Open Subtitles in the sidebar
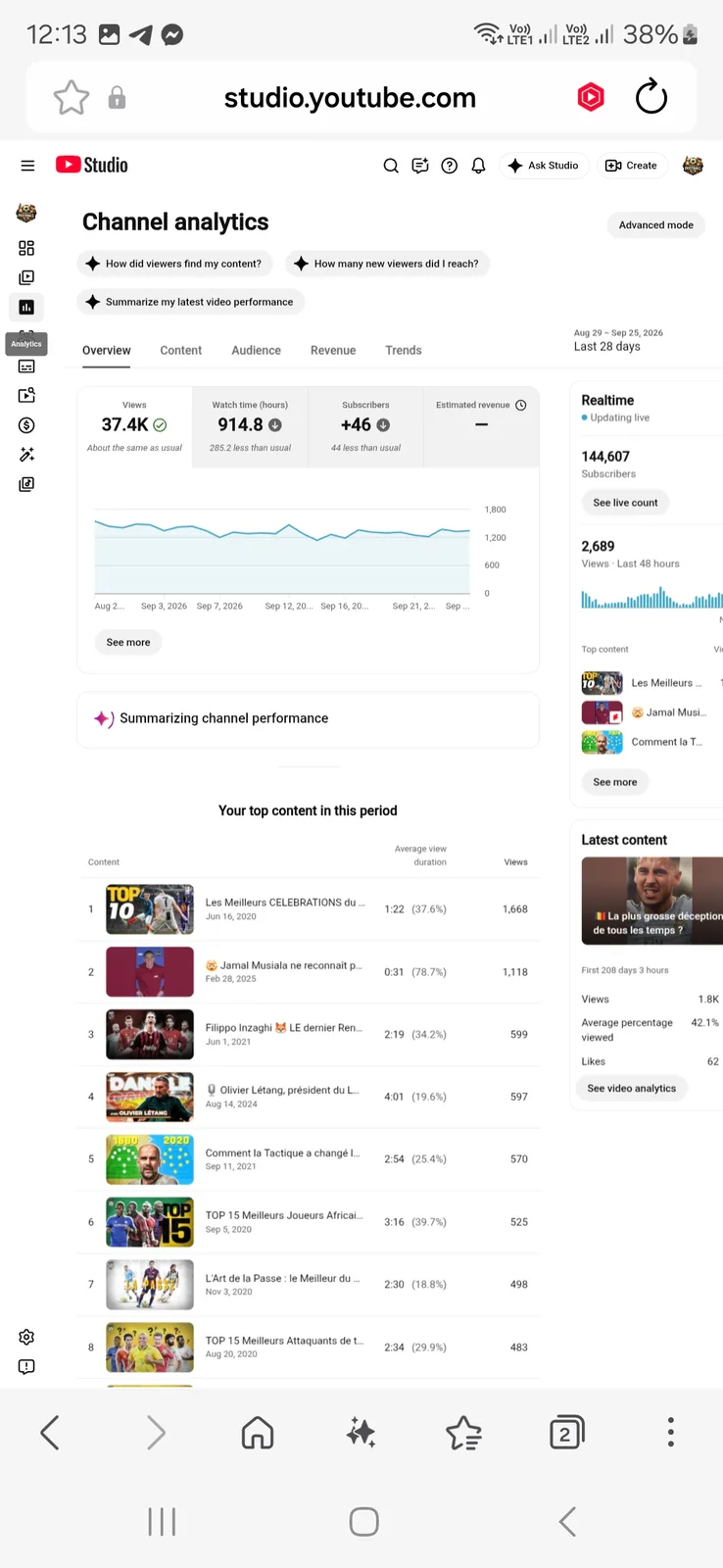 tap(26, 367)
